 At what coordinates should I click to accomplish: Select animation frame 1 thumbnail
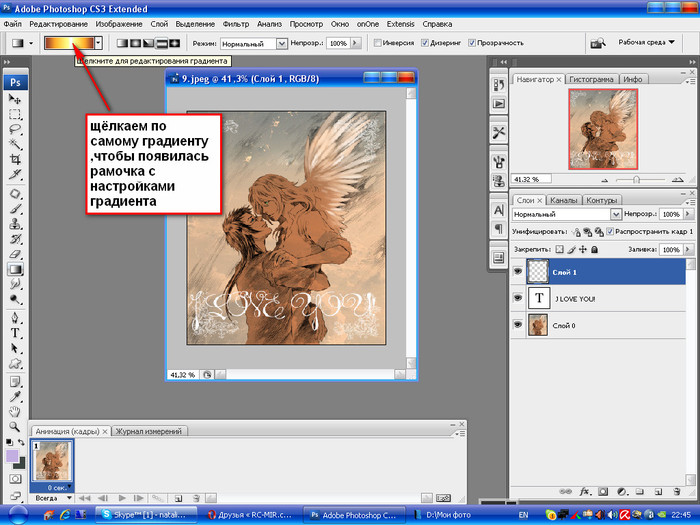52,461
